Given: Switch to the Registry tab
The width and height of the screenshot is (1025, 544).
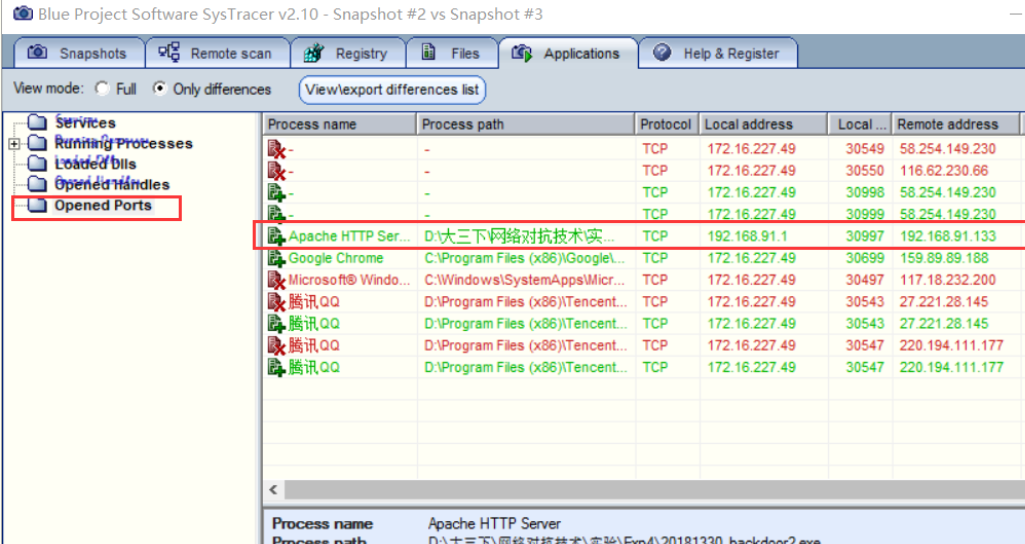Looking at the screenshot, I should (x=348, y=53).
